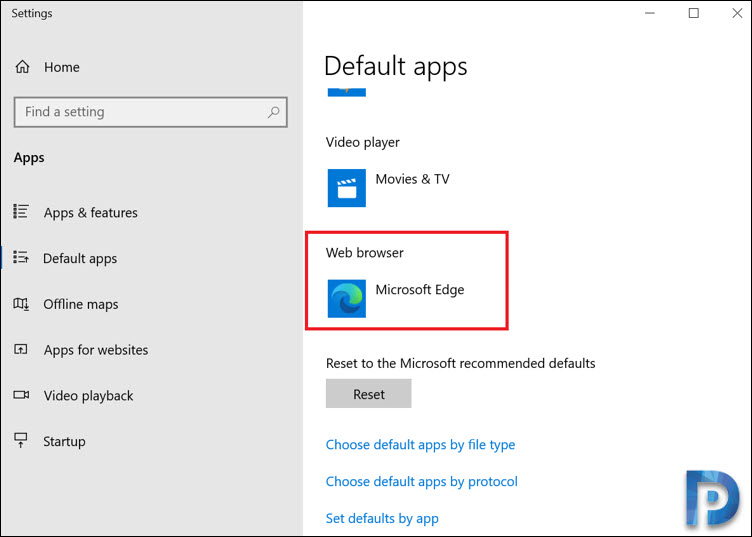The height and width of the screenshot is (537, 752).
Task: Click the Video player heading text
Action: point(363,142)
